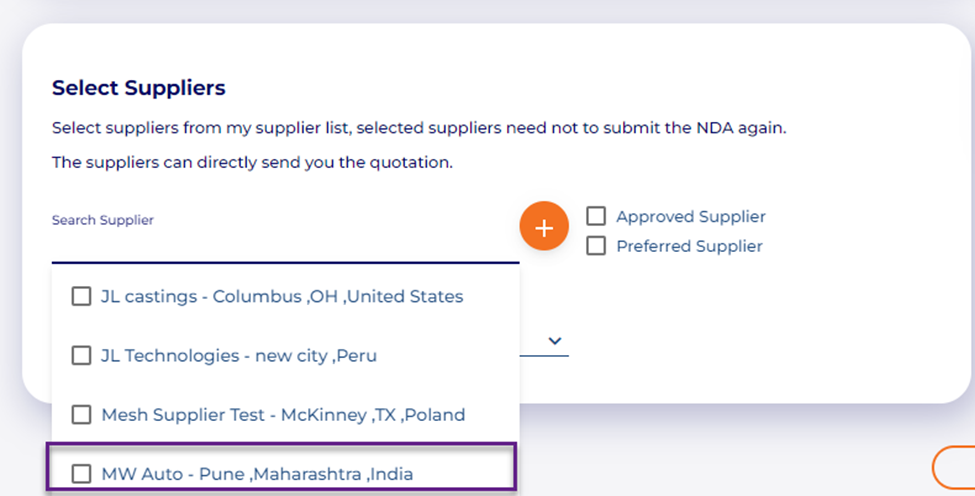Click the orange plus add supplier button
The image size is (975, 496).
click(544, 228)
